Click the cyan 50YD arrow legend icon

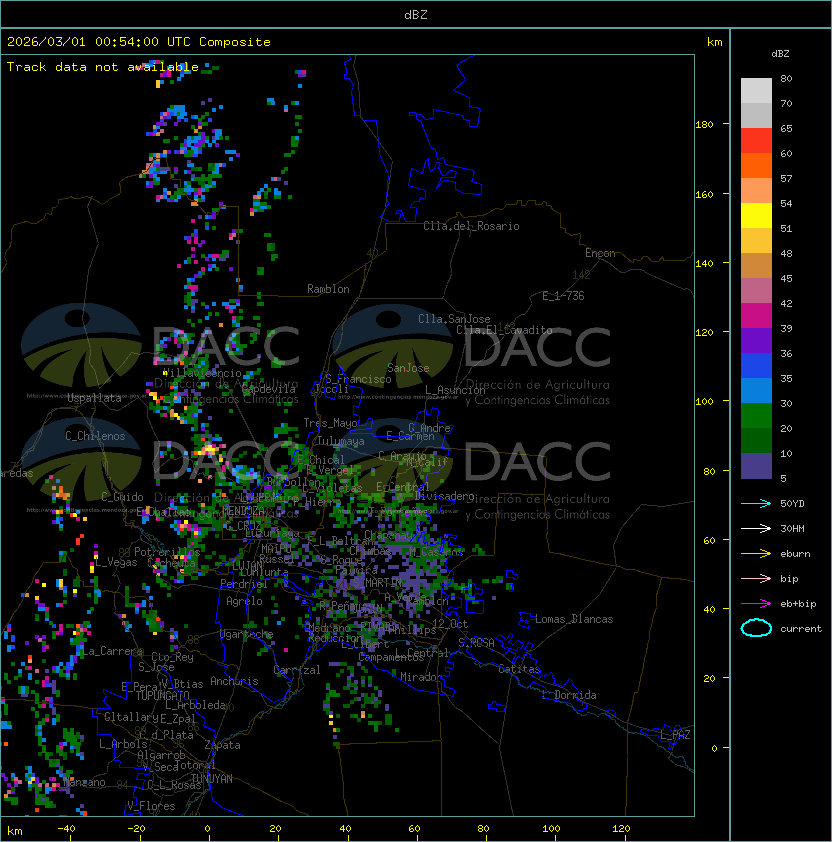(x=756, y=503)
